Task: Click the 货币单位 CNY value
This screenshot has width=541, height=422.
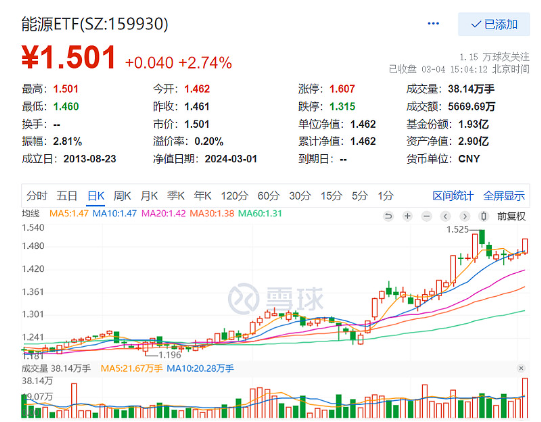Action: [469, 159]
